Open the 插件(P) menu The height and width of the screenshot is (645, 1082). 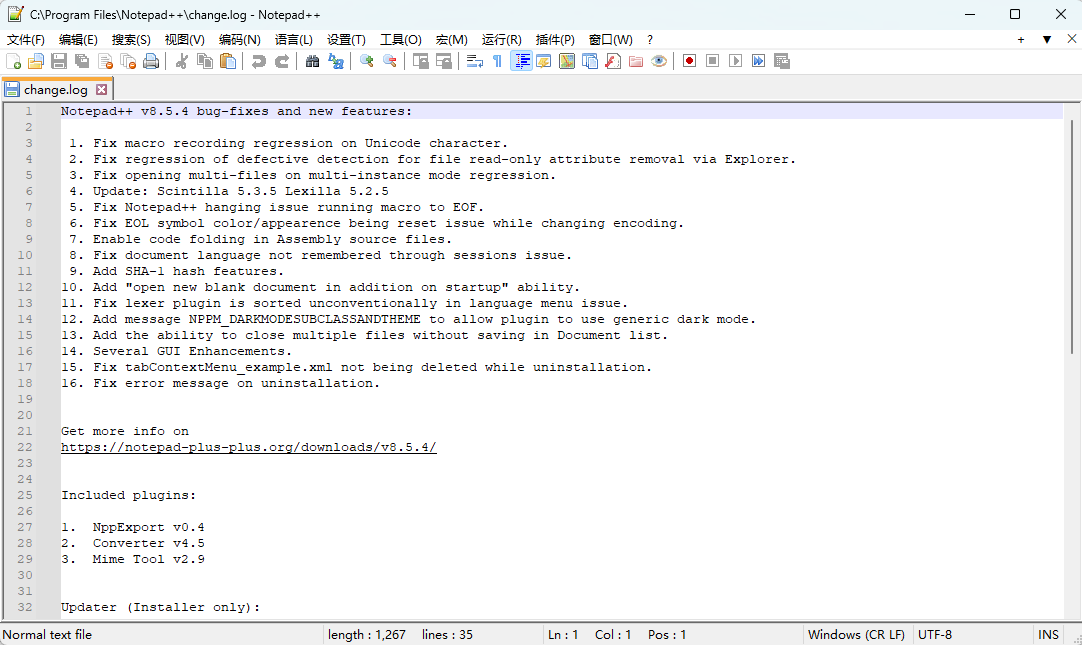(555, 40)
